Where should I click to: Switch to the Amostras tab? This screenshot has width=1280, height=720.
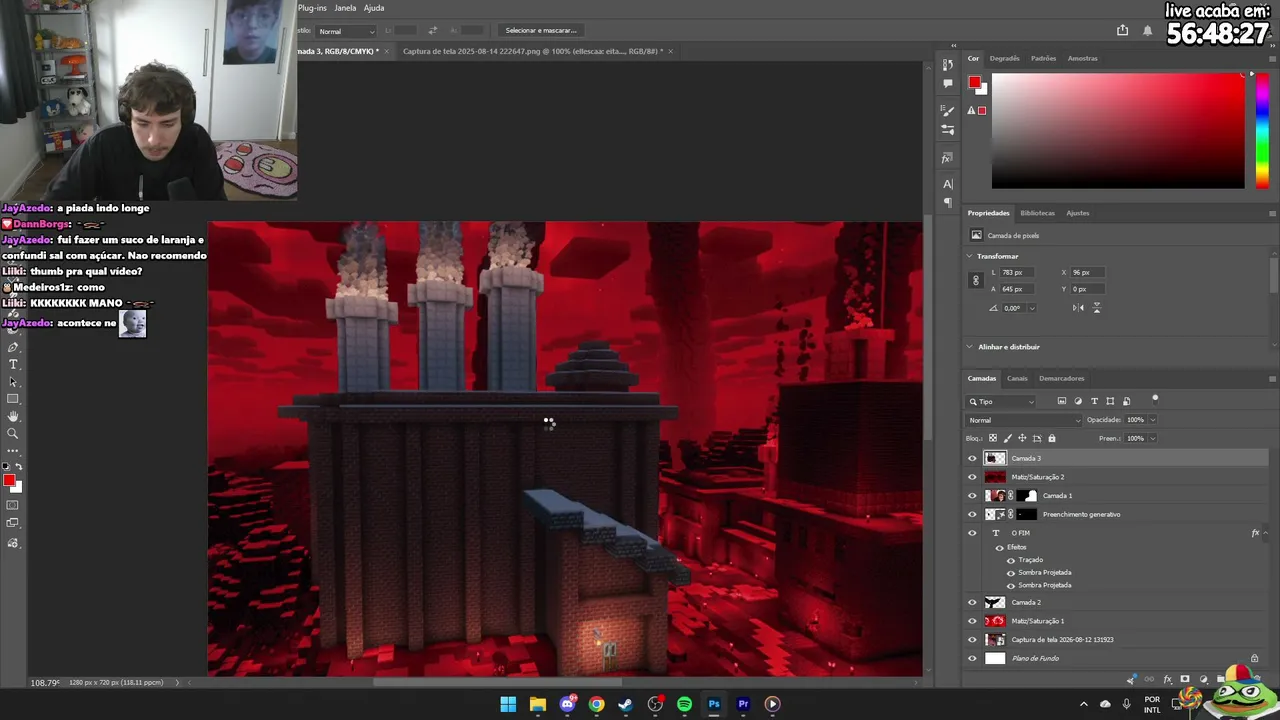(1083, 58)
